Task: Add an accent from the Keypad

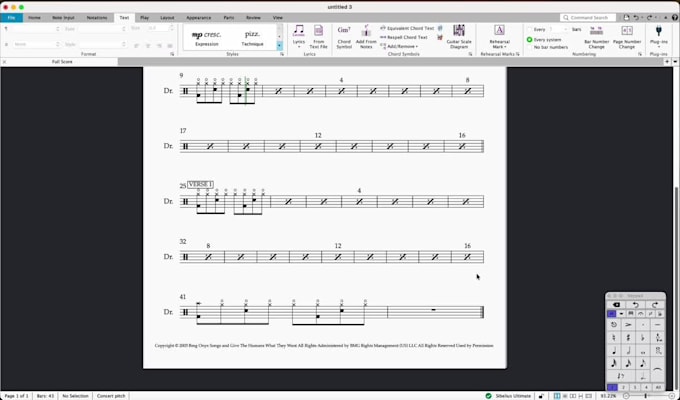Action: pos(628,325)
